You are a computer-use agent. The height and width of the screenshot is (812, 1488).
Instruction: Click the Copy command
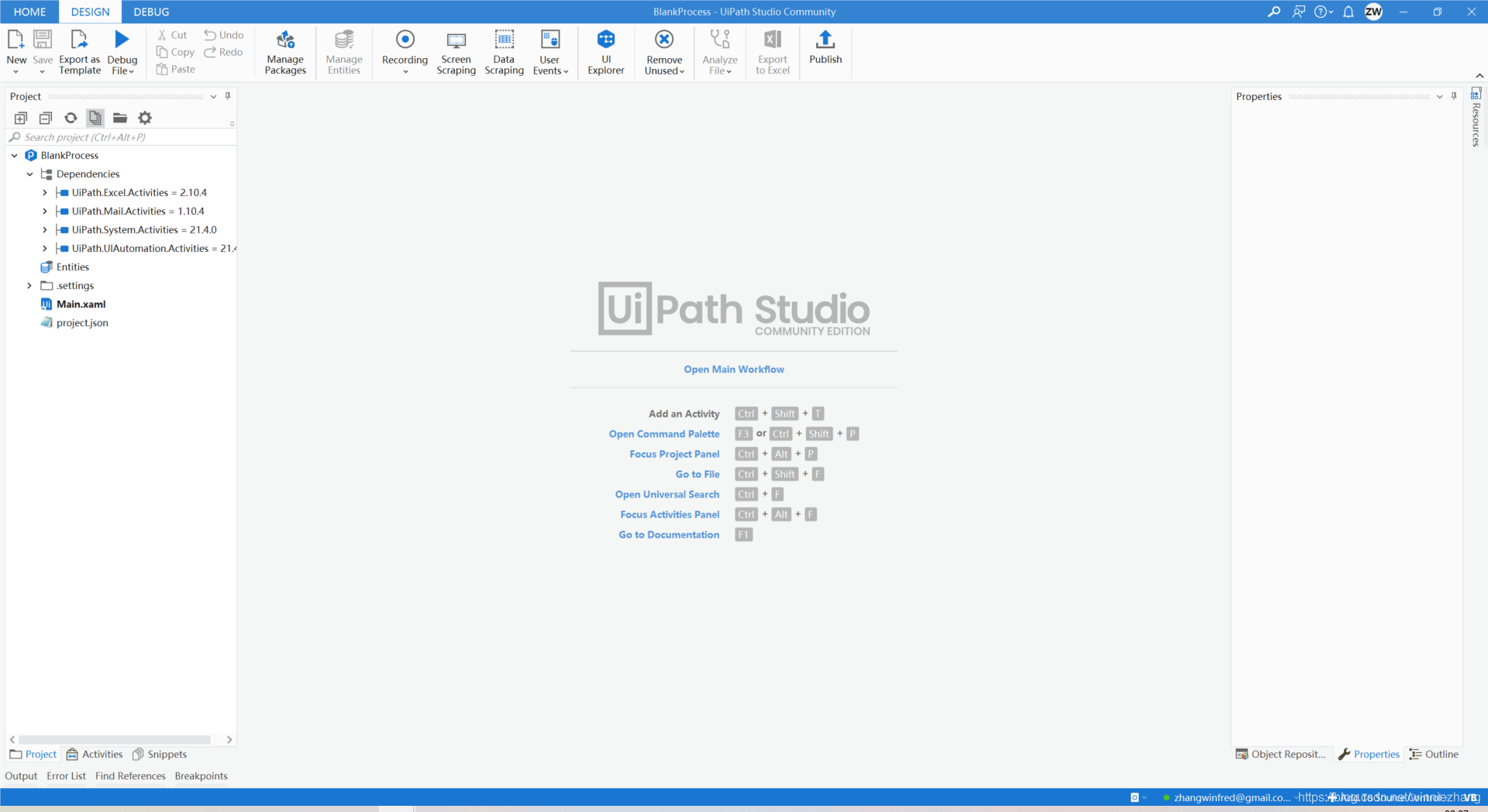(x=176, y=52)
